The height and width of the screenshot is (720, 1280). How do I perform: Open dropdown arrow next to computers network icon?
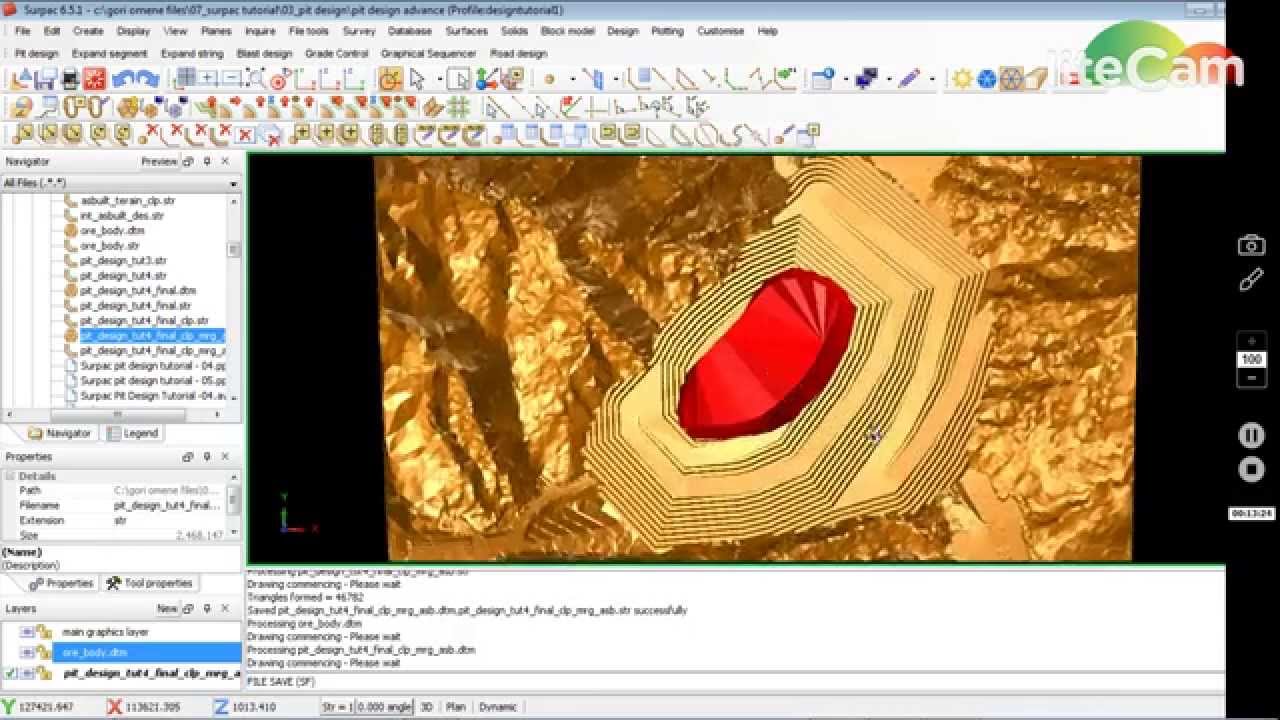tap(889, 79)
